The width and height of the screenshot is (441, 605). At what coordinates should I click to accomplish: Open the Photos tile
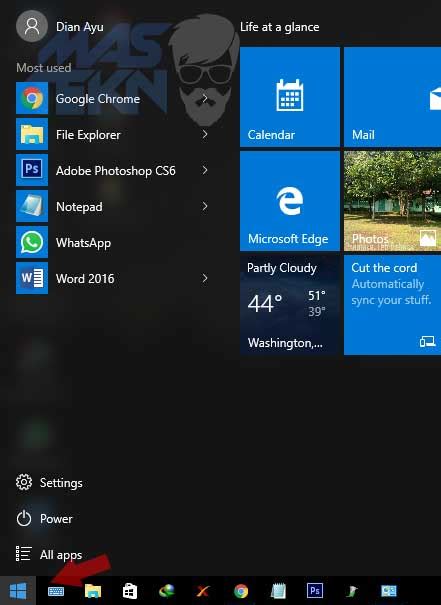pyautogui.click(x=392, y=201)
